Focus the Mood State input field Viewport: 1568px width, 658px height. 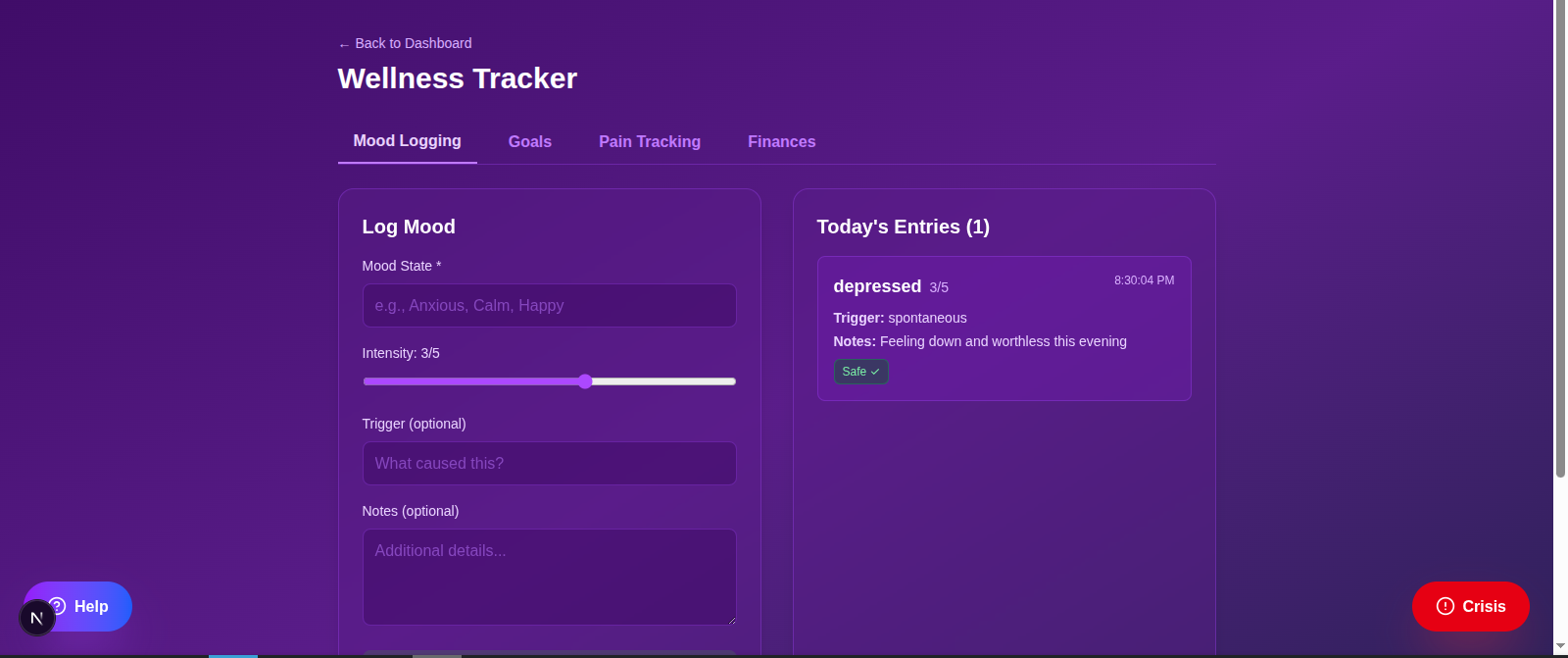(550, 306)
